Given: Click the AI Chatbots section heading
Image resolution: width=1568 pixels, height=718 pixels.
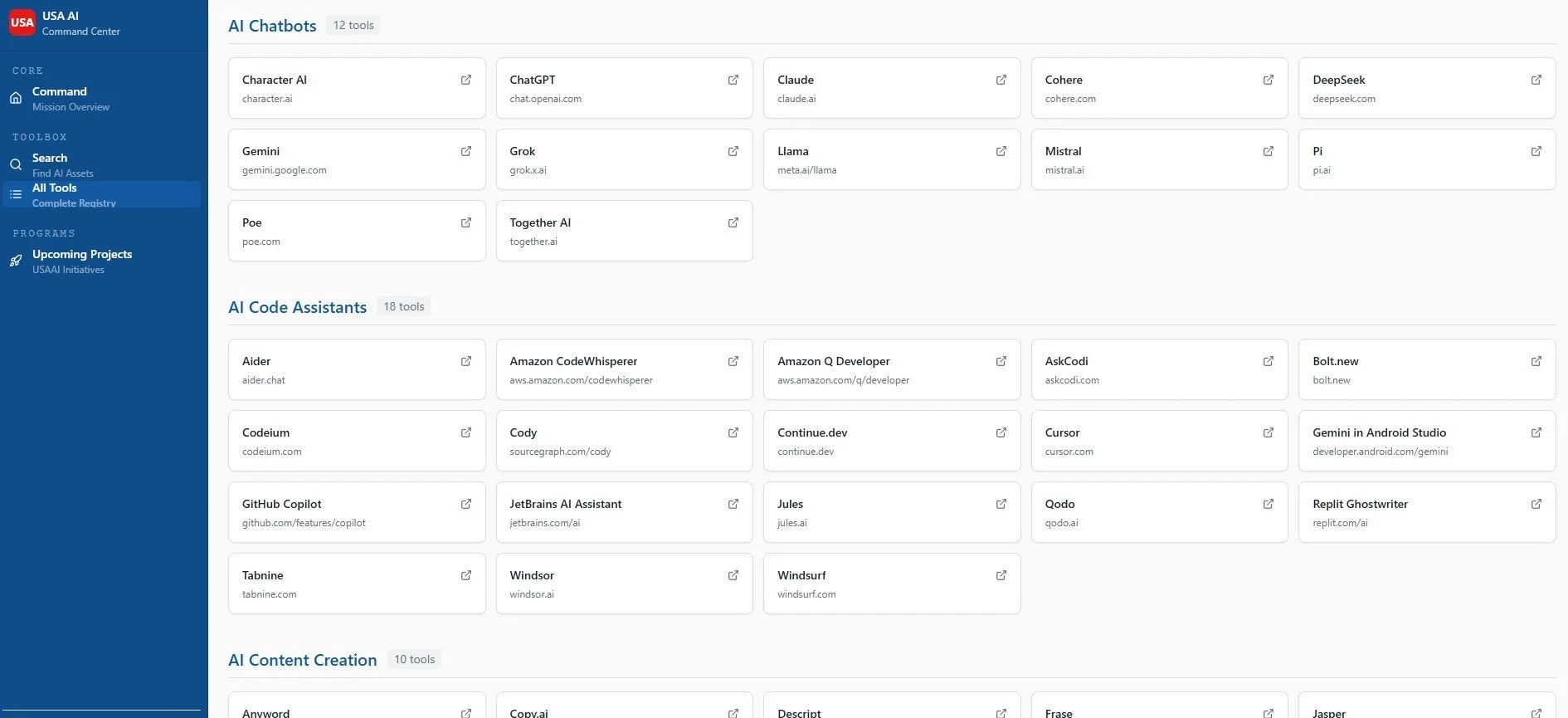Looking at the screenshot, I should pos(272,26).
